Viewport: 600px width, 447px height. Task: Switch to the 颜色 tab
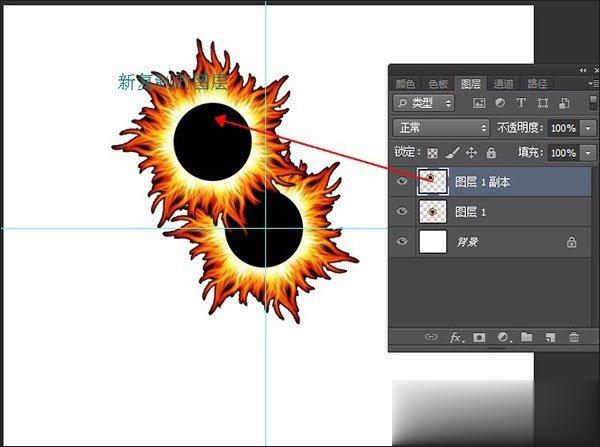coord(406,83)
